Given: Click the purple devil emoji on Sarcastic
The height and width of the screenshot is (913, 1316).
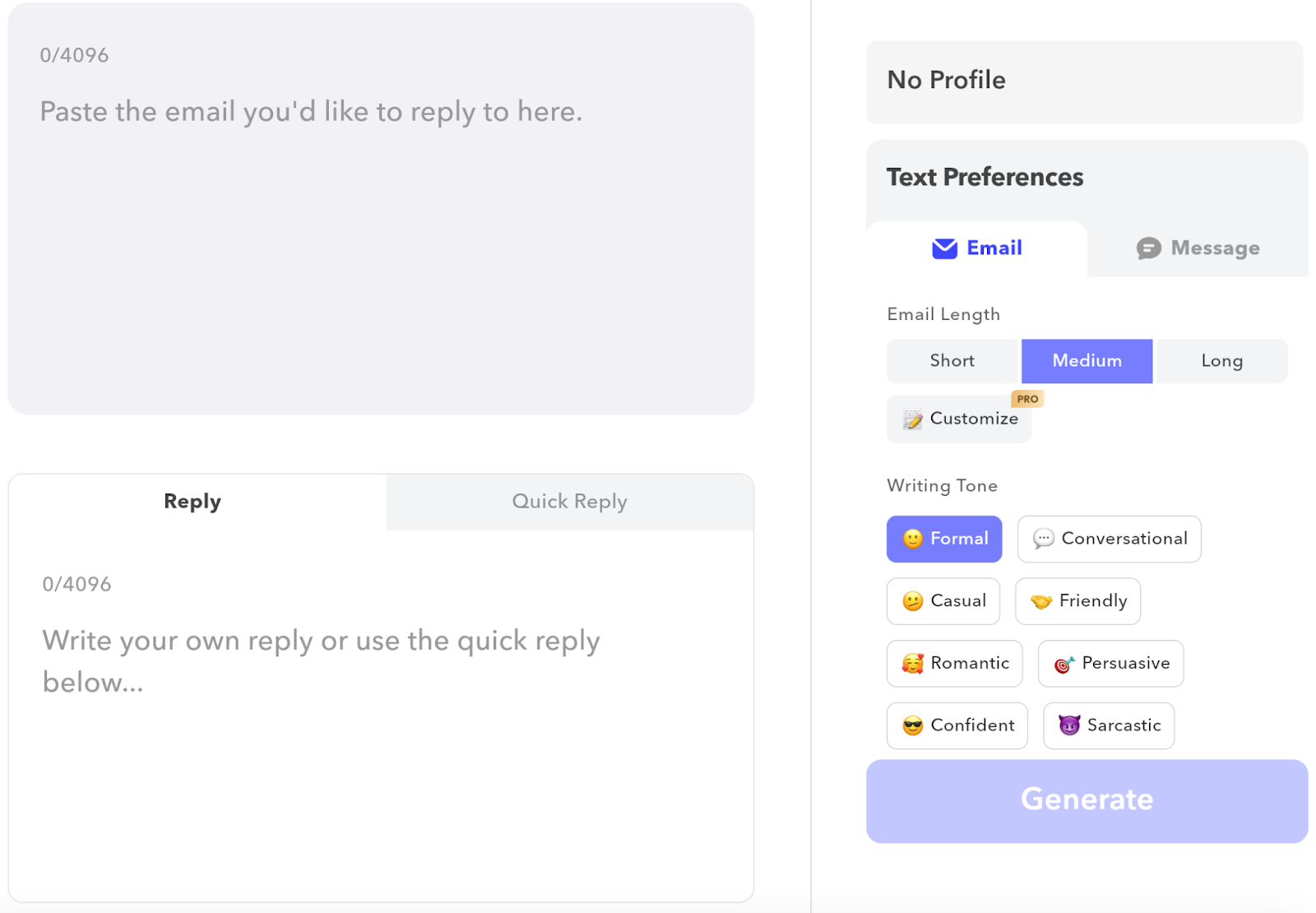Looking at the screenshot, I should 1068,725.
